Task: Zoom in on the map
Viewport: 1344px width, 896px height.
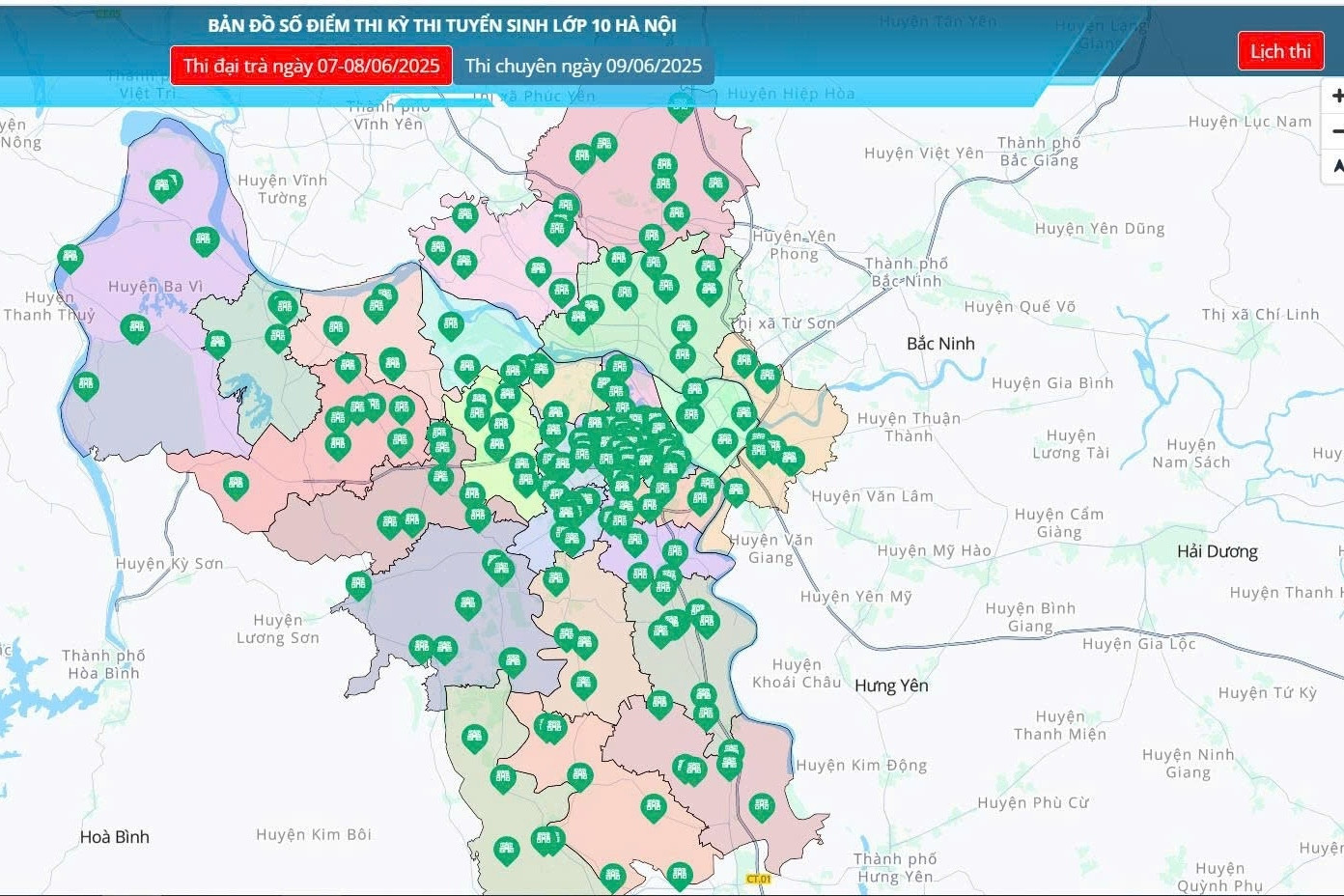Action: (1335, 96)
